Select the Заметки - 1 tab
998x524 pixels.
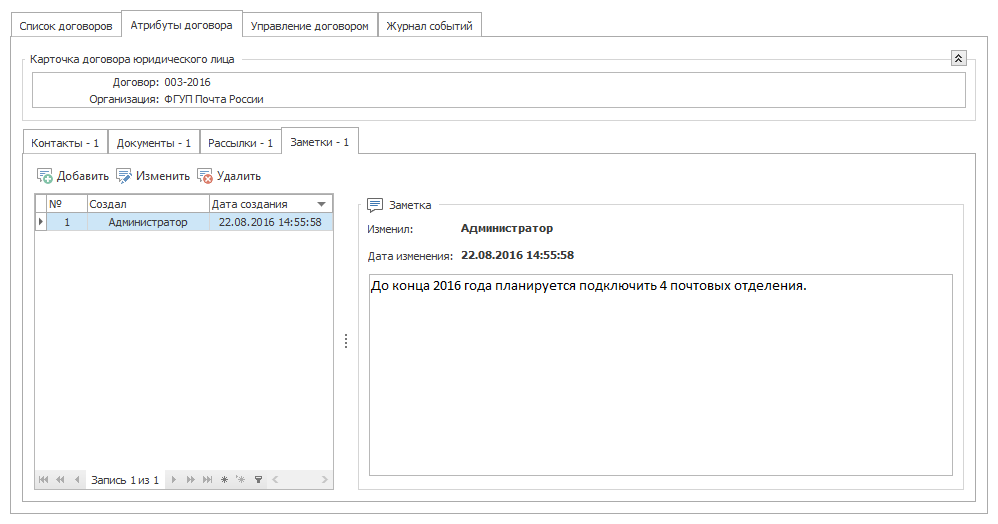[x=320, y=142]
